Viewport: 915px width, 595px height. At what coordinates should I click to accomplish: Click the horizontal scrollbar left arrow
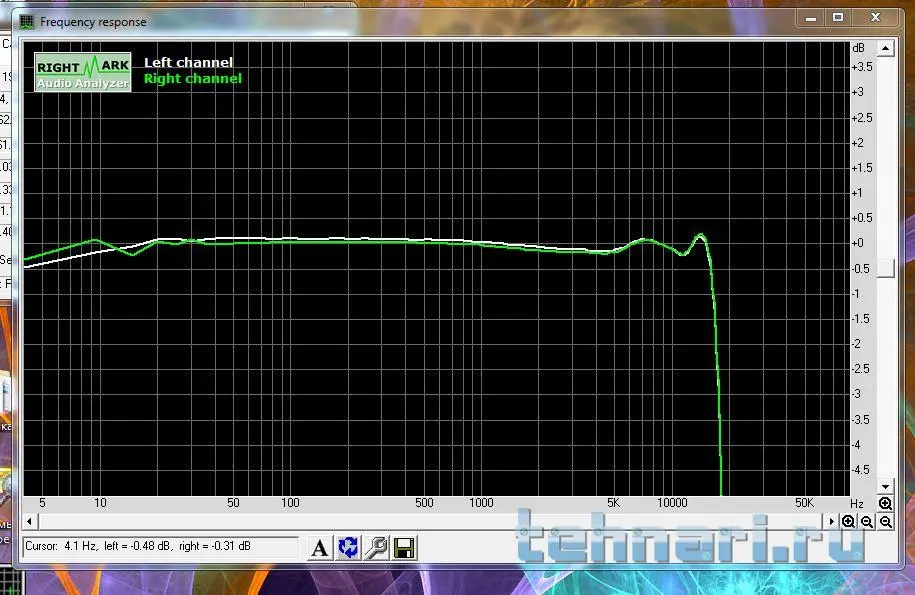(x=30, y=521)
